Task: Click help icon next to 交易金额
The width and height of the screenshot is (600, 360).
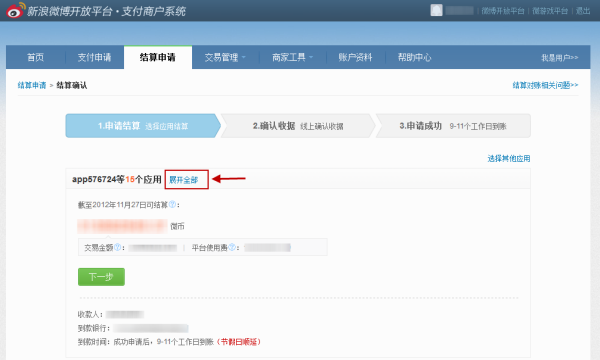Action: click(x=118, y=247)
